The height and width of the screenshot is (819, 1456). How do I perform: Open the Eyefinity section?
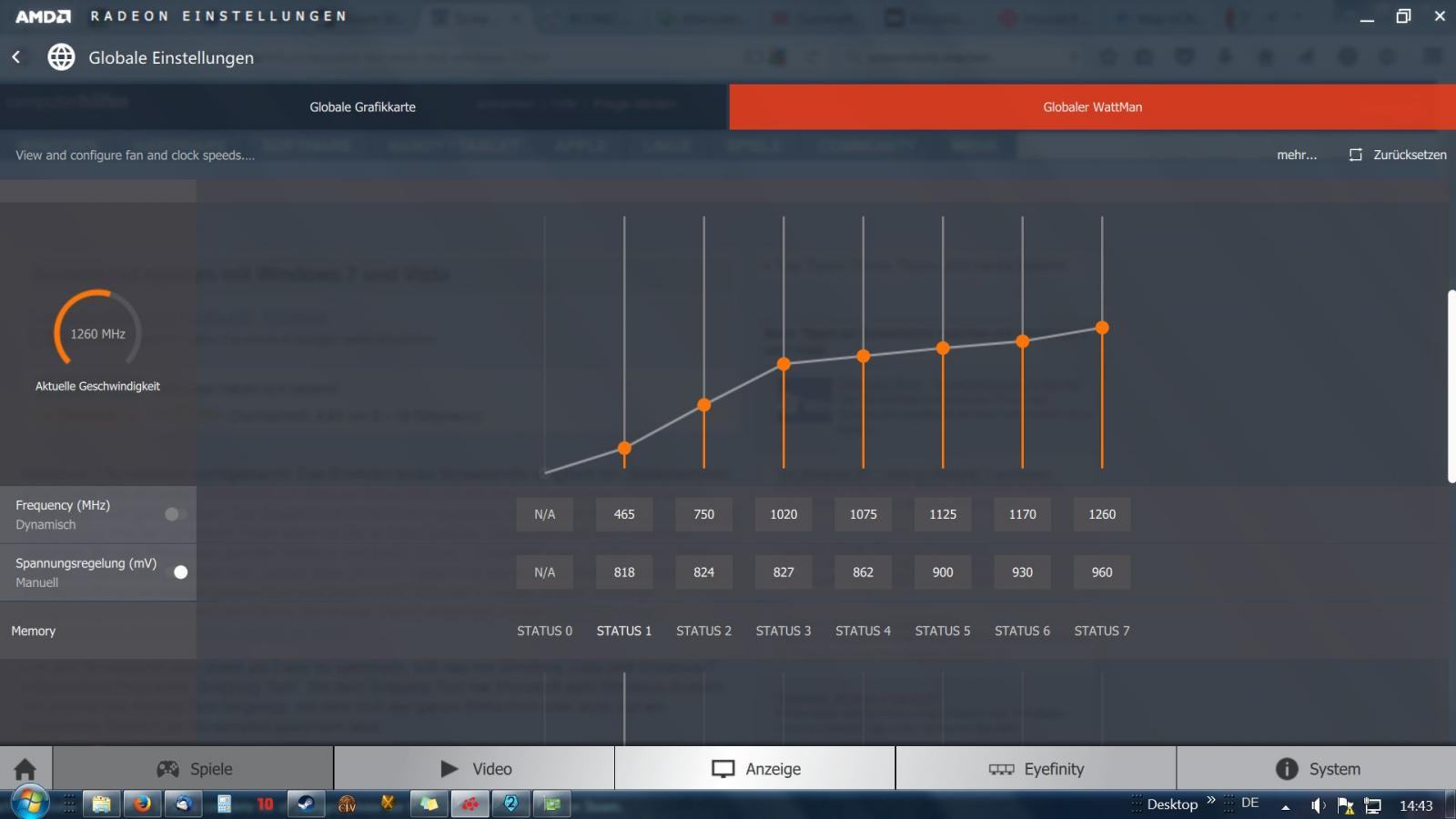coord(1036,769)
